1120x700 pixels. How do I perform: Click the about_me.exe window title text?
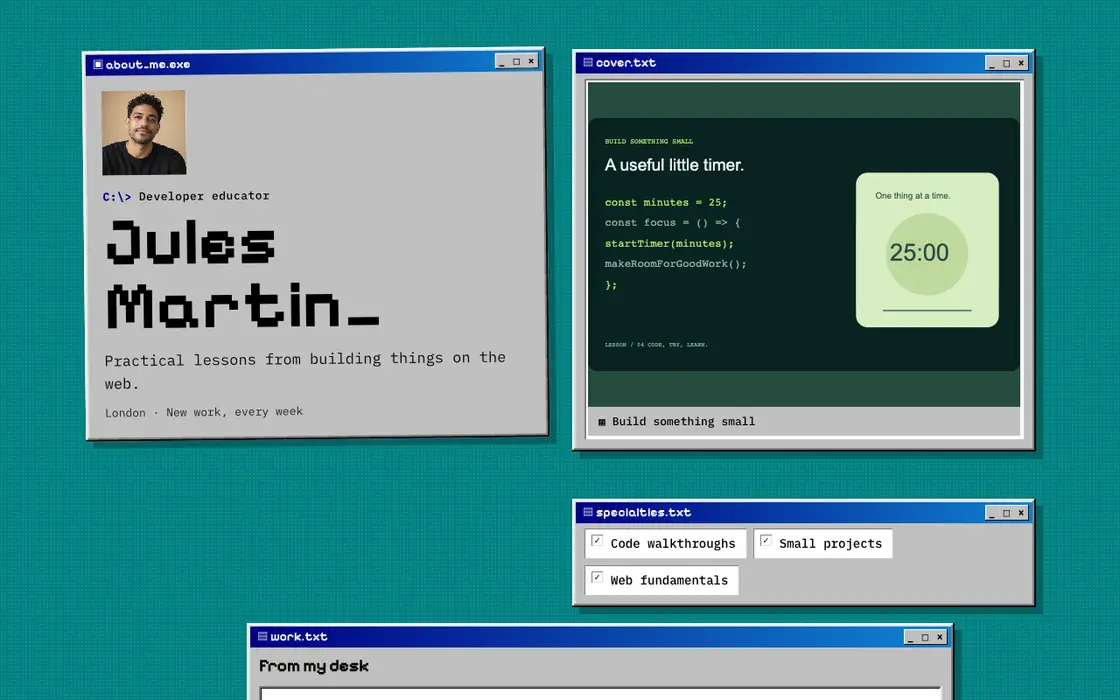click(x=148, y=64)
